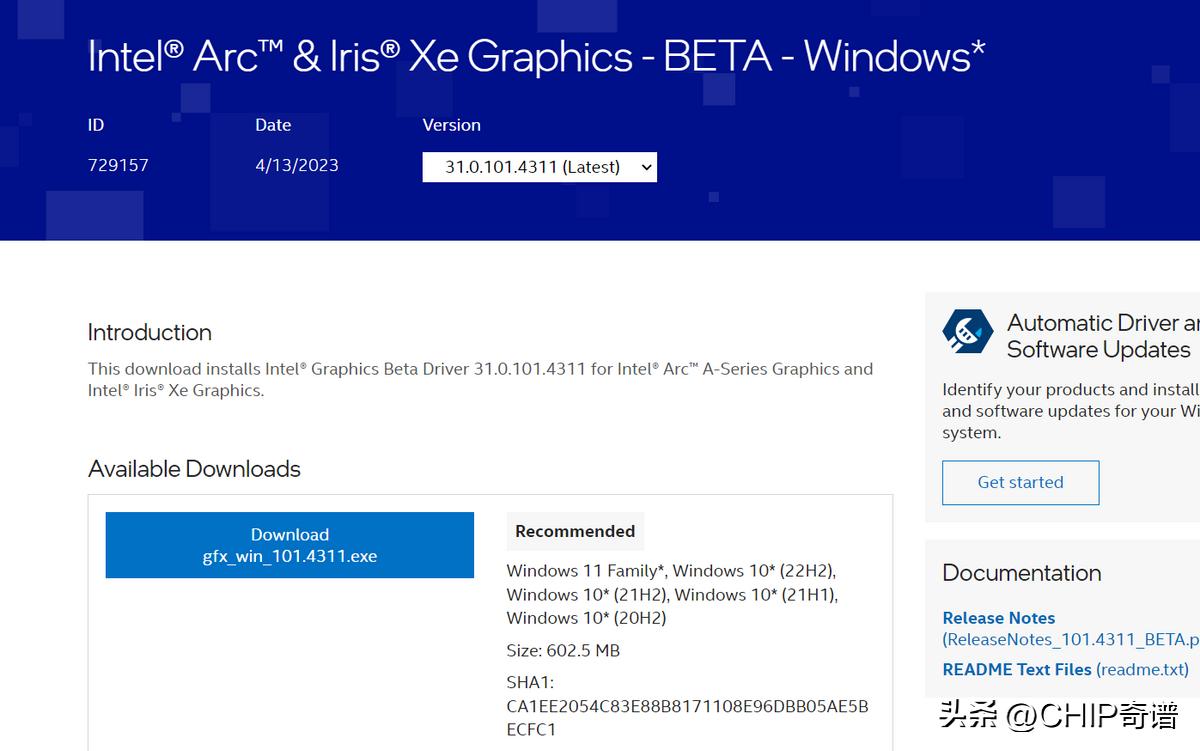Open the Release Notes document

(x=998, y=618)
